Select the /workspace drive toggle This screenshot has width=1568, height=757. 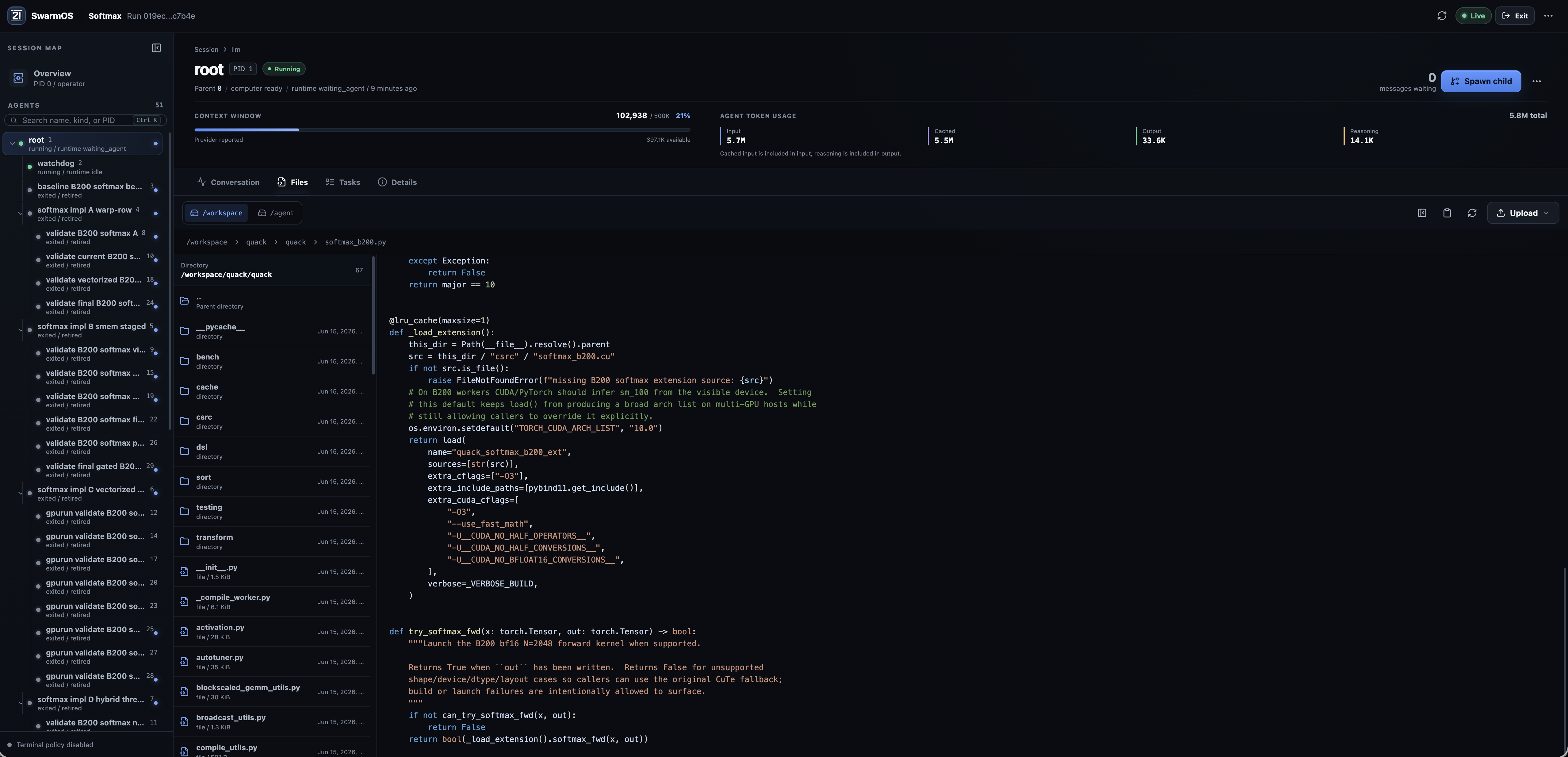click(216, 213)
